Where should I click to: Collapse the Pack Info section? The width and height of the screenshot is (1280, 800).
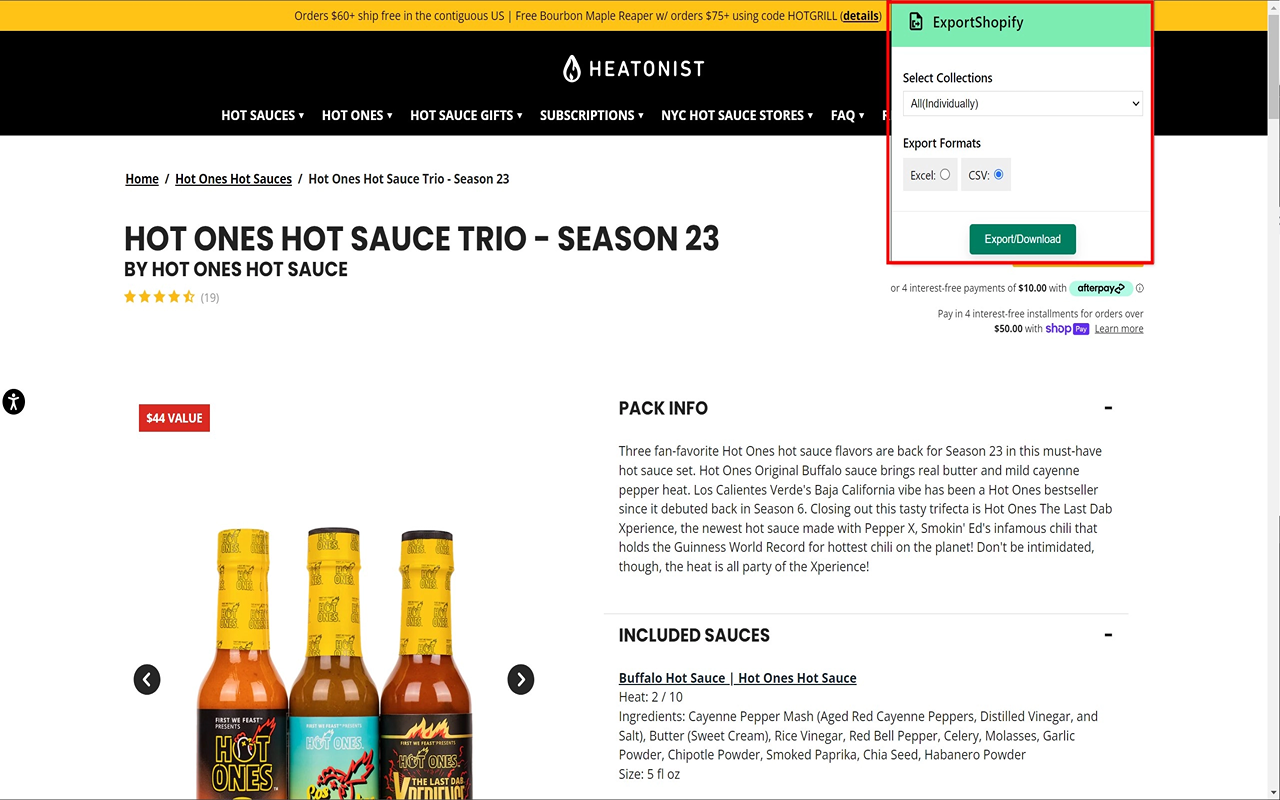[x=1108, y=408]
